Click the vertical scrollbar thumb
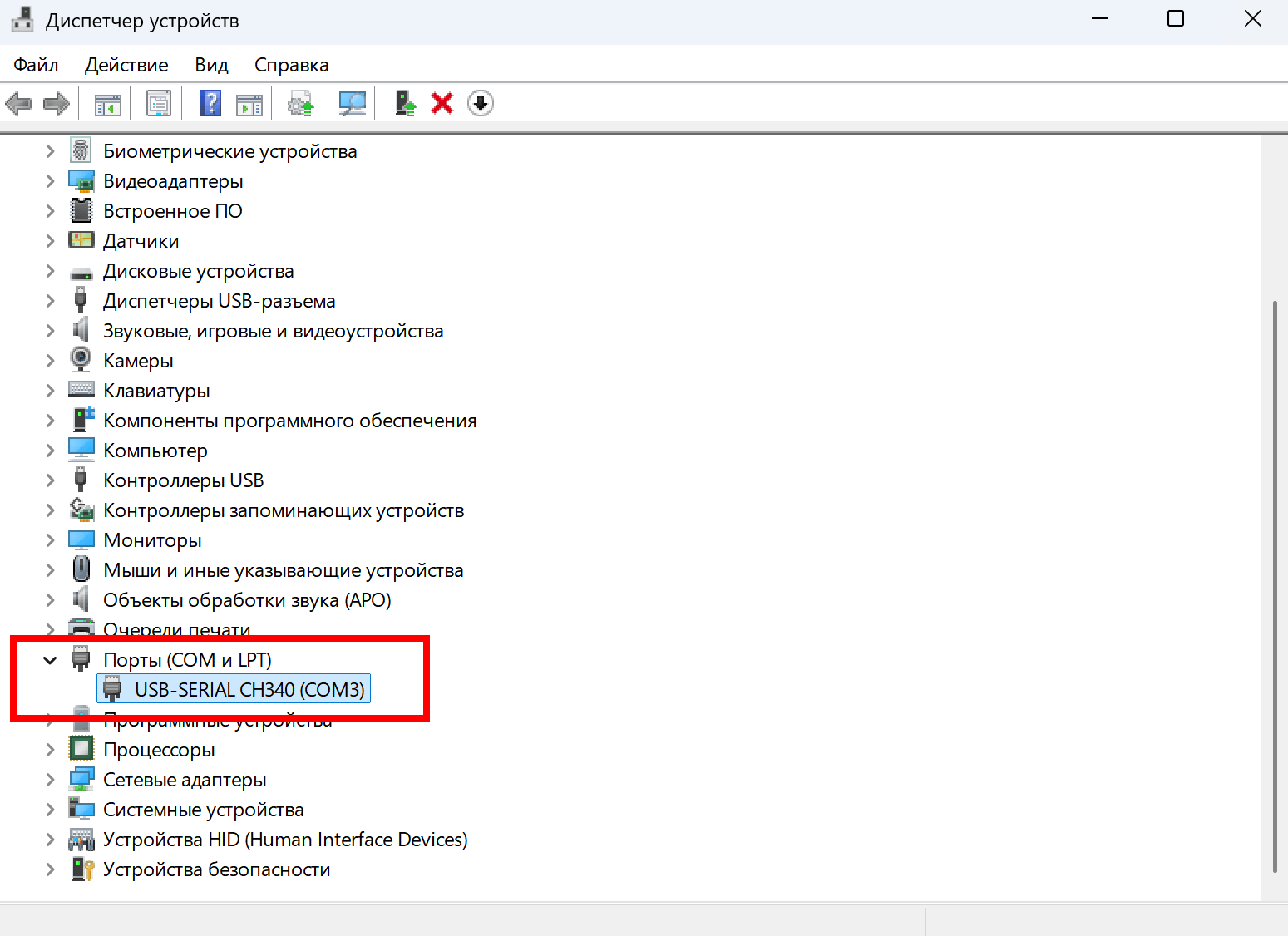This screenshot has height=936, width=1288. (x=1275, y=582)
